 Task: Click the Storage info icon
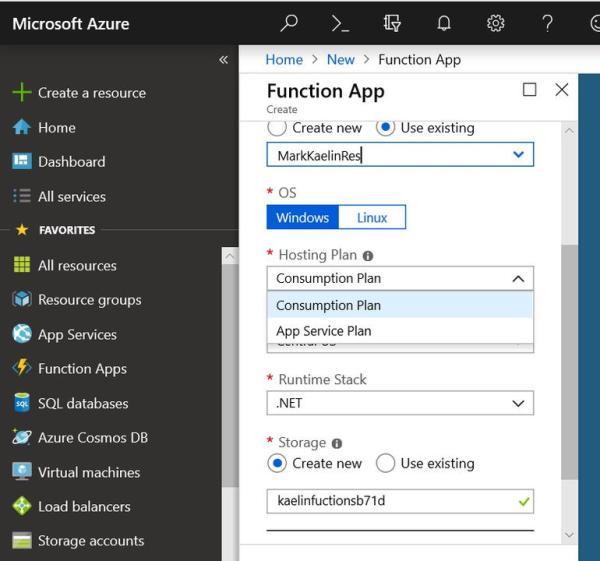[x=336, y=443]
